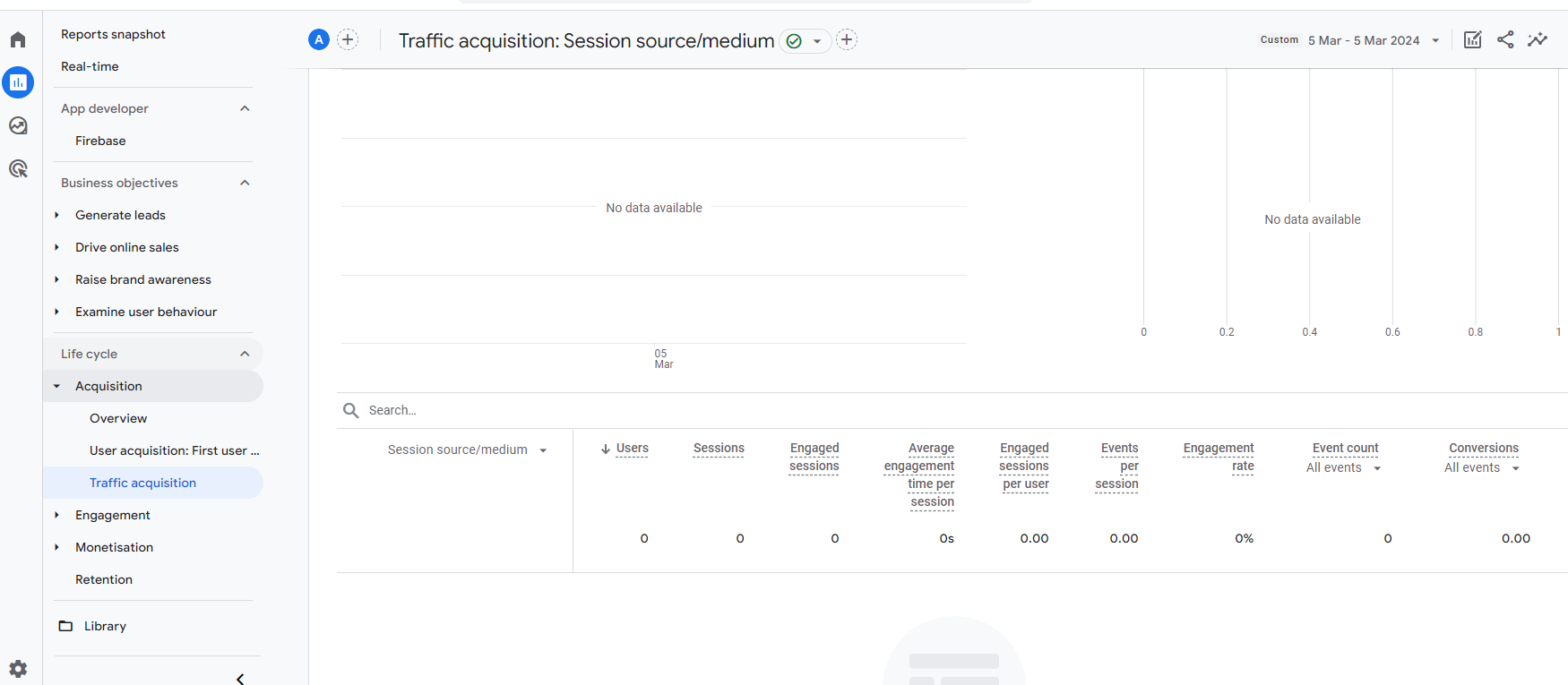Open the Home icon in left rail
The width and height of the screenshot is (1568, 685).
[18, 40]
